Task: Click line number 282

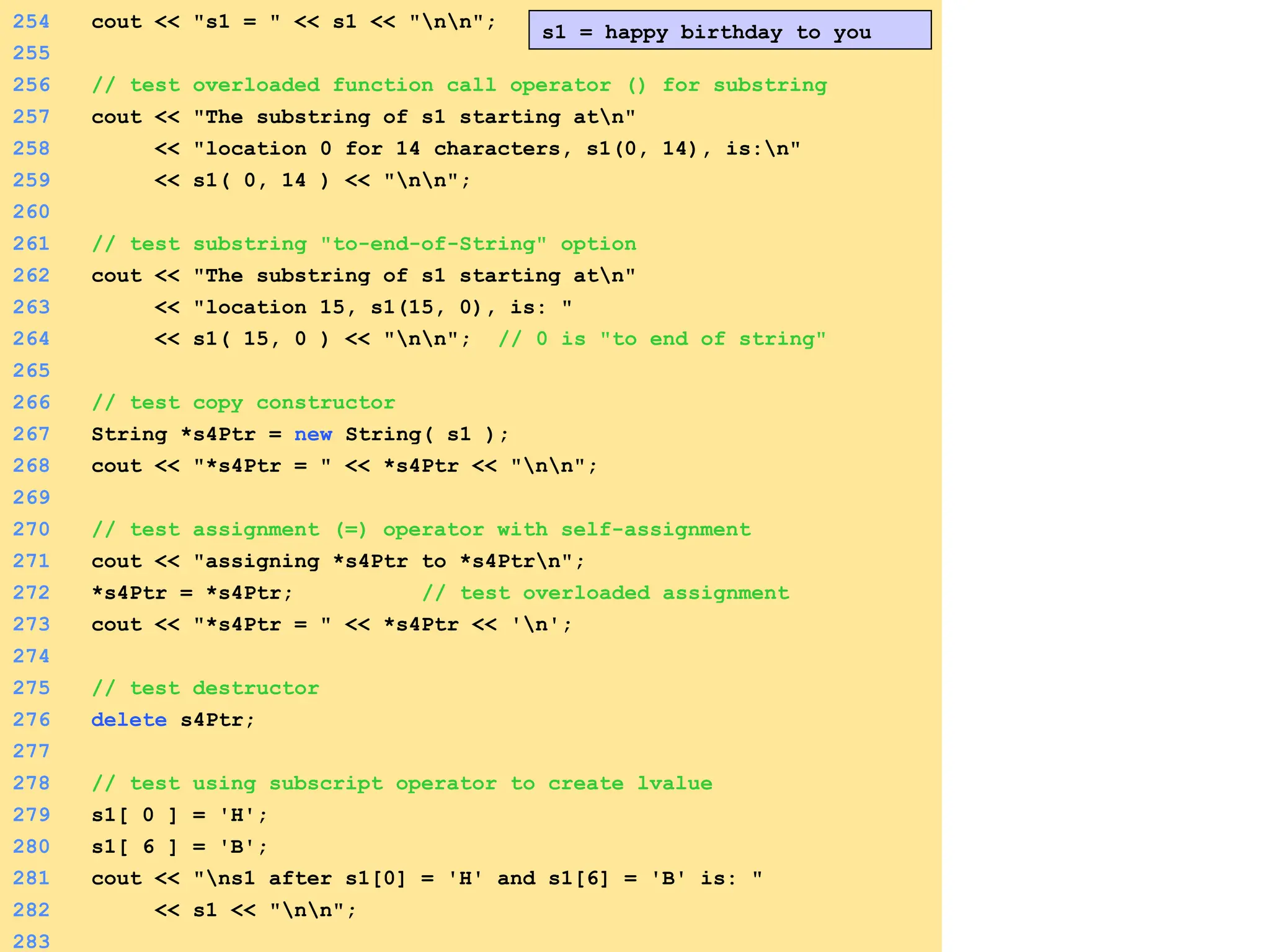Action: pyautogui.click(x=31, y=910)
